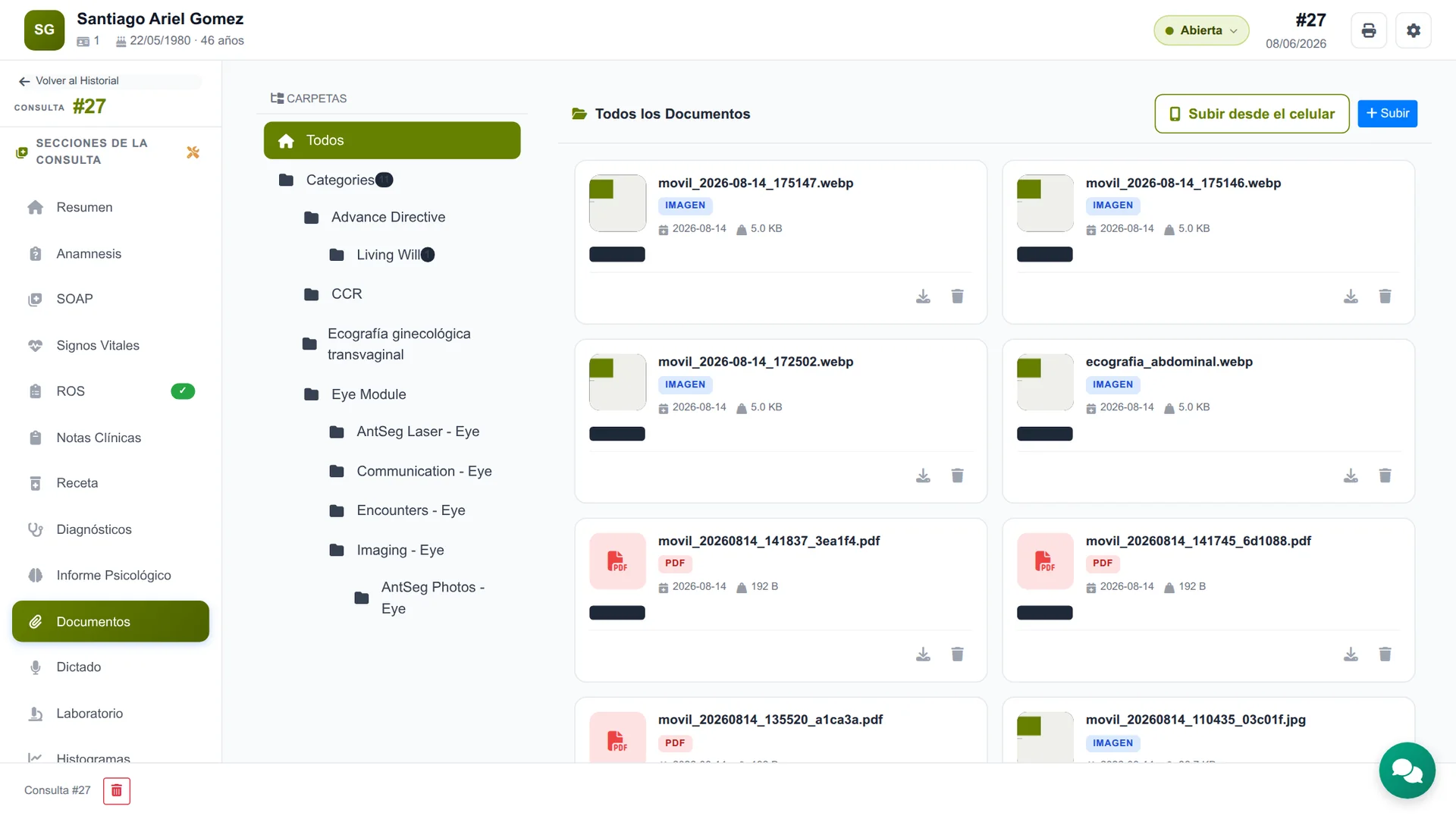Download ecografia_abdominal.webp
The width and height of the screenshot is (1456, 819).
[1351, 475]
